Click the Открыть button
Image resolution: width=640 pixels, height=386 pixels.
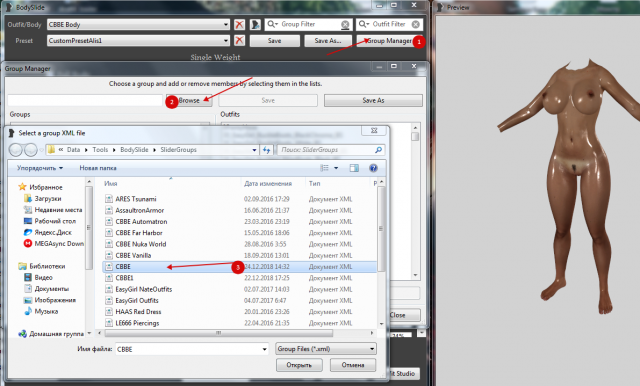(299, 365)
